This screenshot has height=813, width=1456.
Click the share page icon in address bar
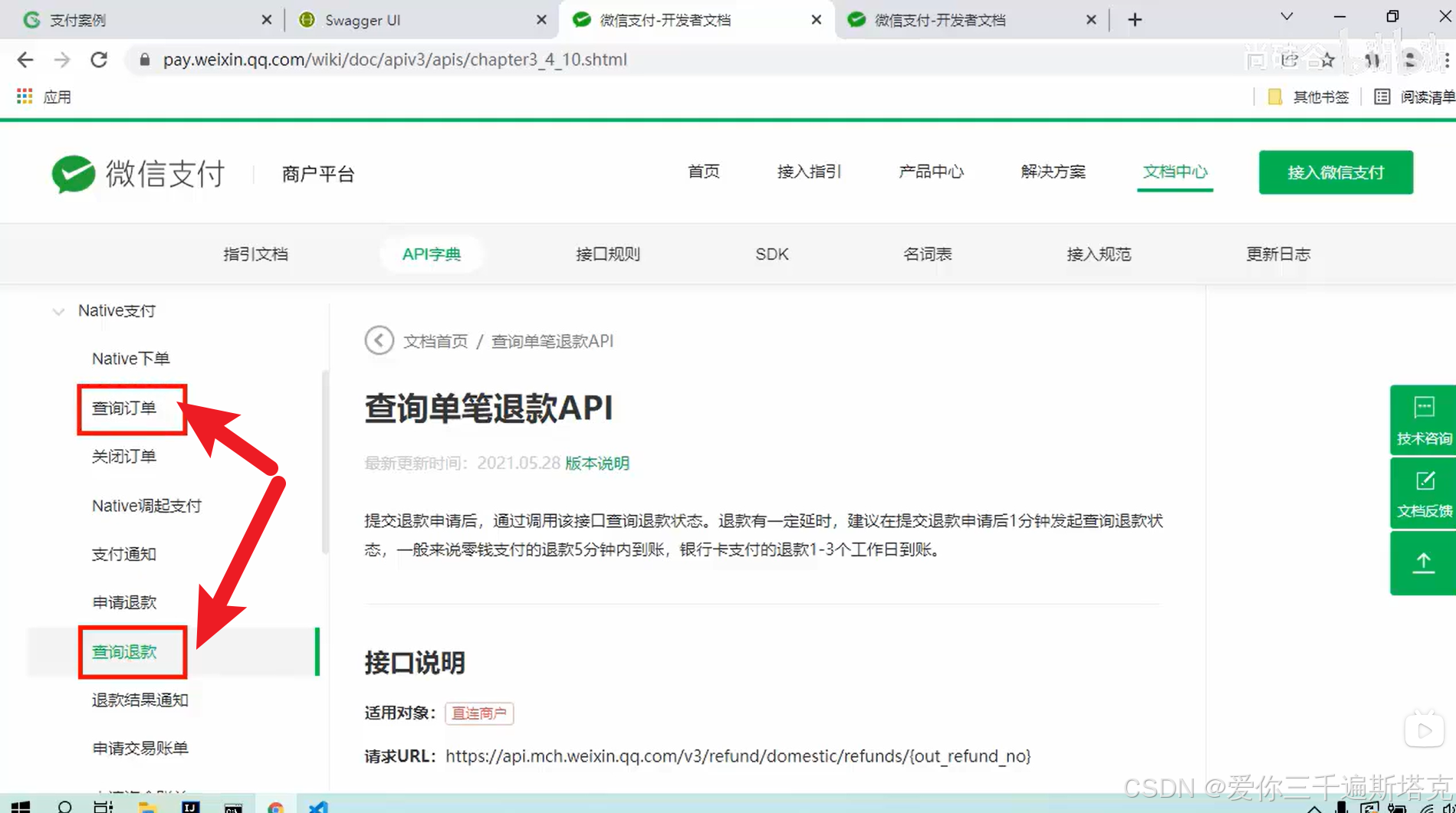coord(1290,60)
